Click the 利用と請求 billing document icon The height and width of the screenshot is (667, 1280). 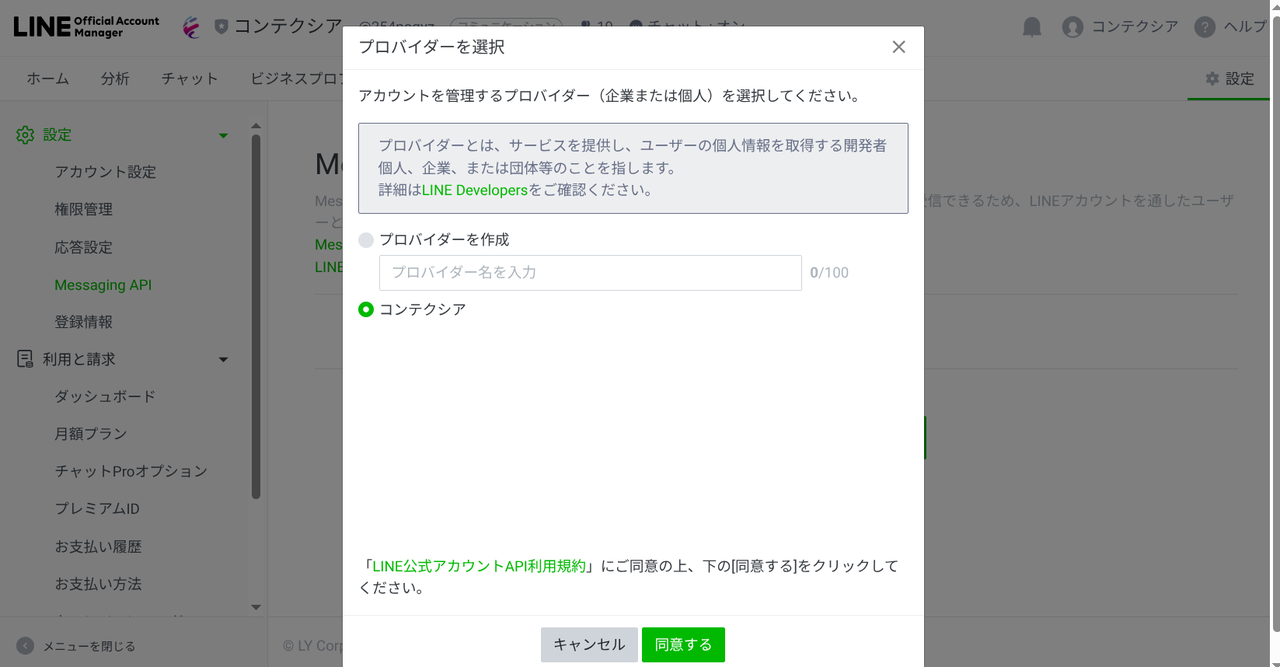25,359
